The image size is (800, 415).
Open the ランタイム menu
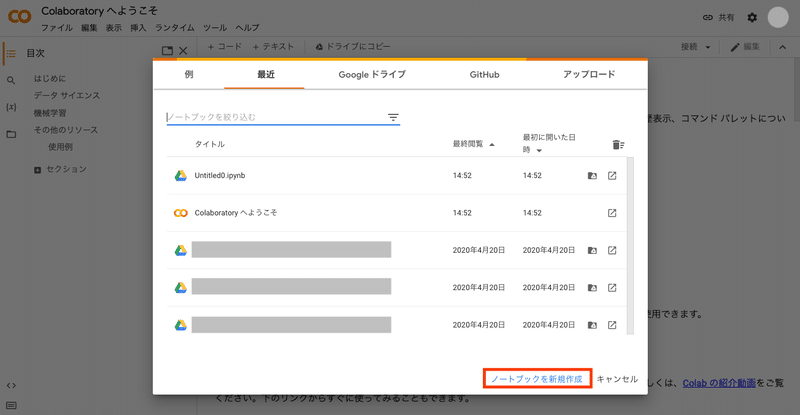[x=175, y=28]
